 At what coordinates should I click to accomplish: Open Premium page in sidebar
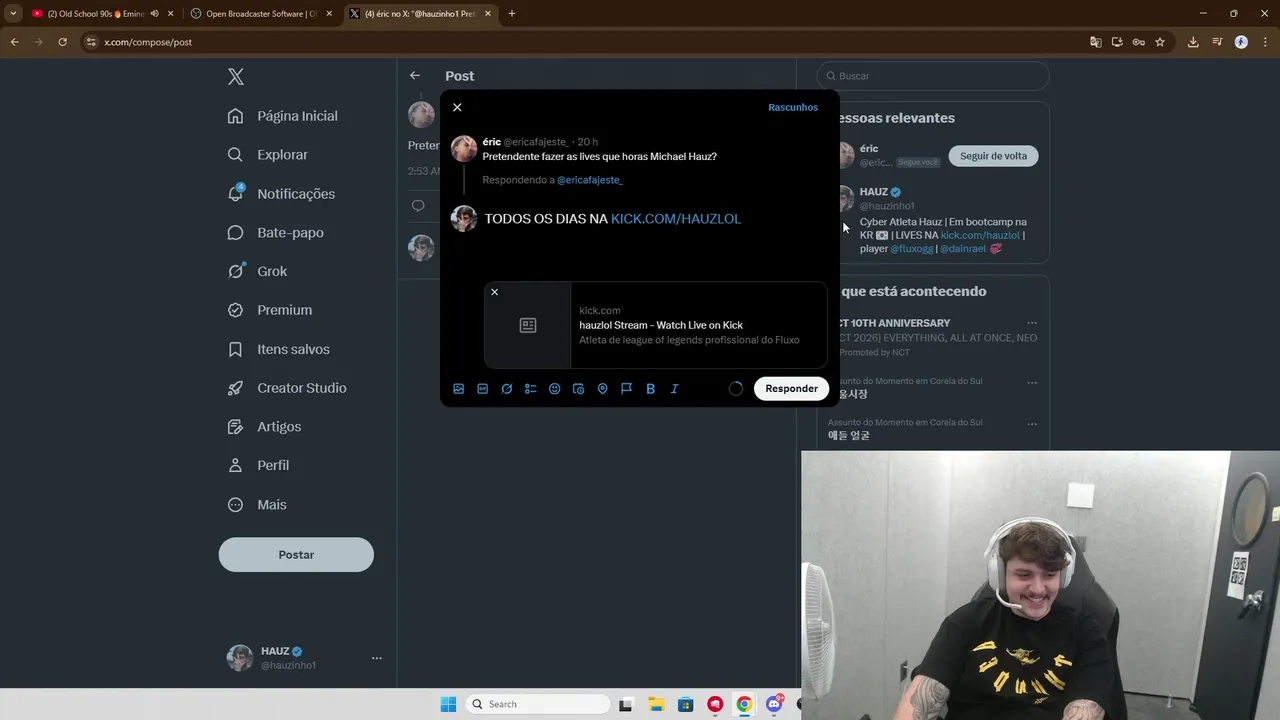tap(270, 310)
